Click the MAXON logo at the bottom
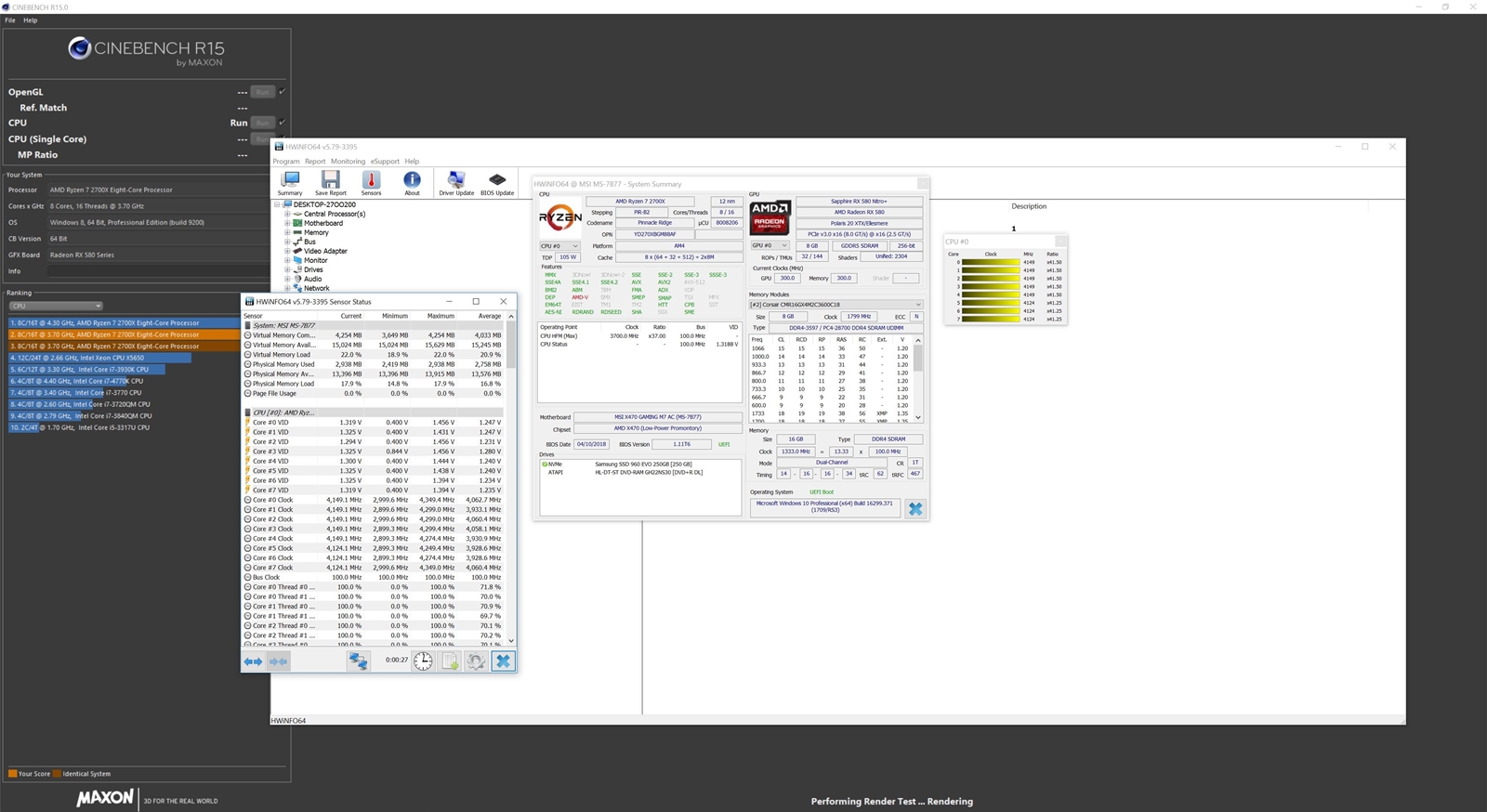Viewport: 1487px width, 812px height. 105,798
